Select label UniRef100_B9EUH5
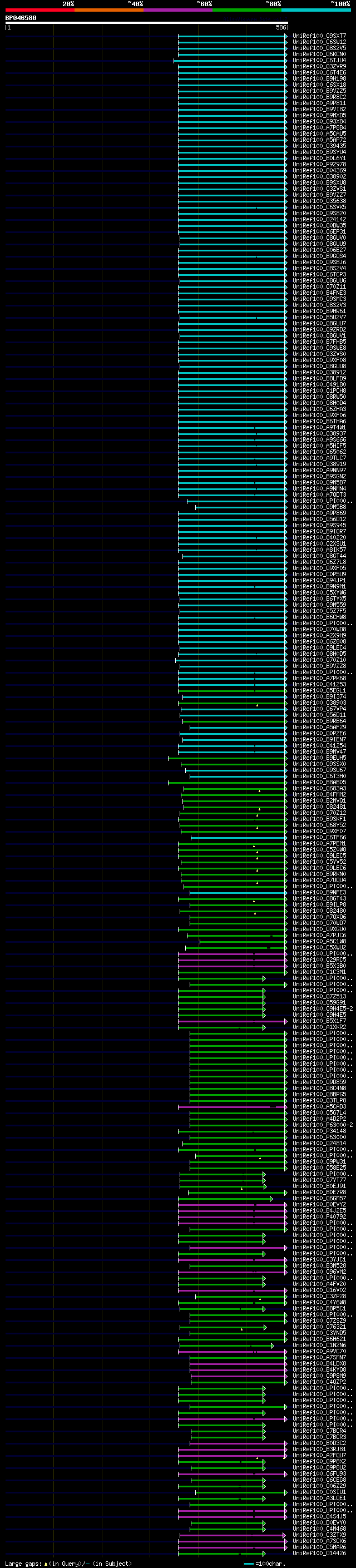This screenshot has width=356, height=1568. click(x=319, y=758)
